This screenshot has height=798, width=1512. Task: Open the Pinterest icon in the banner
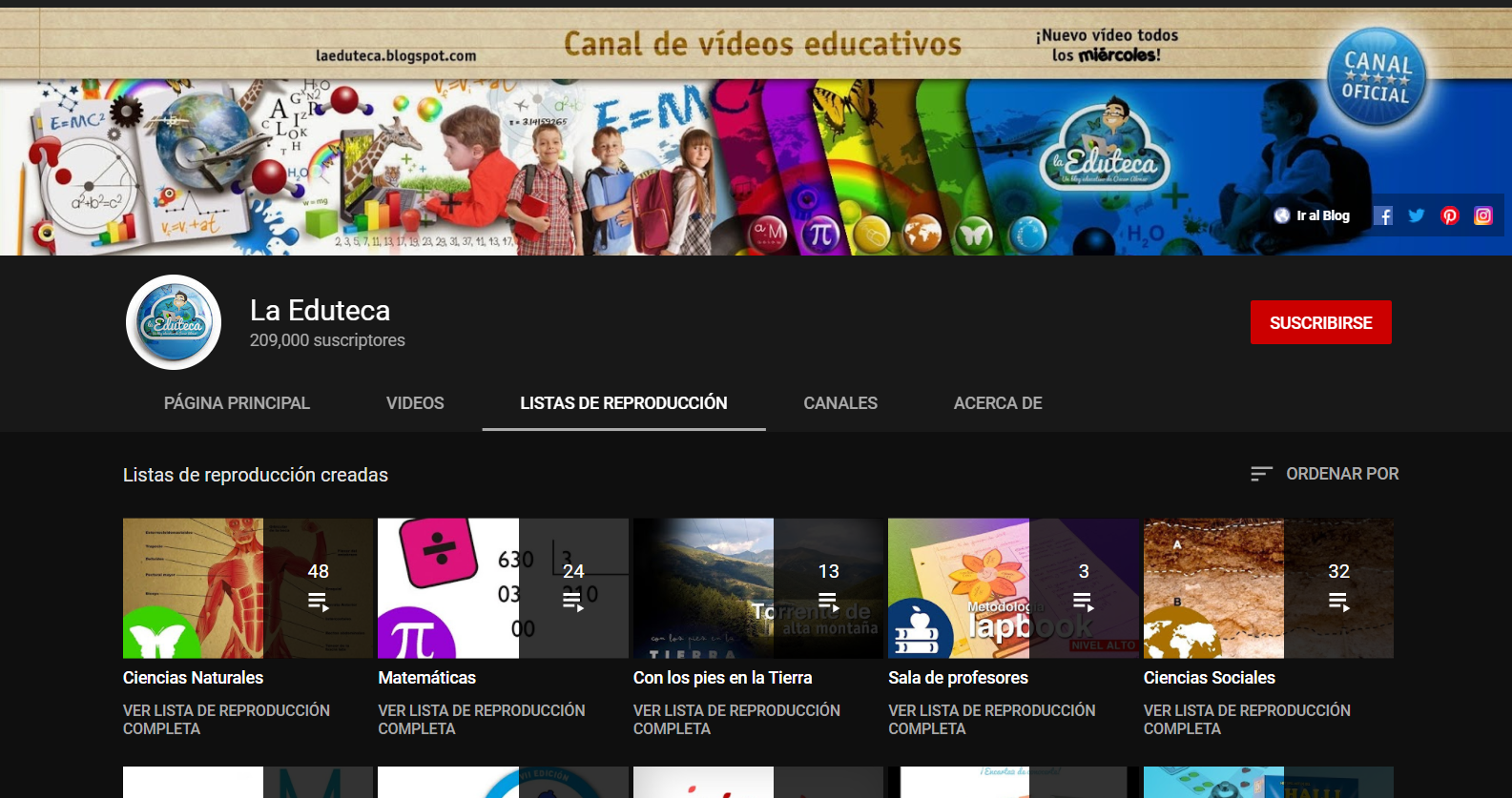tap(1450, 215)
